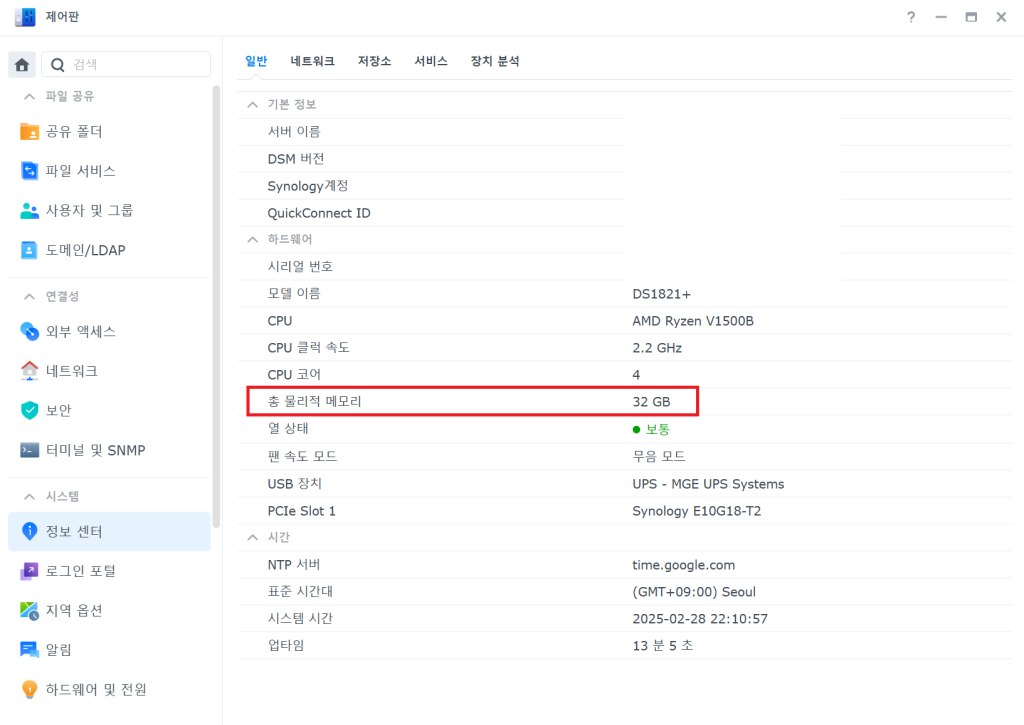Click the CPU value AMD Ryzen V1500B
Screen dimensions: 1024x725
click(x=693, y=321)
